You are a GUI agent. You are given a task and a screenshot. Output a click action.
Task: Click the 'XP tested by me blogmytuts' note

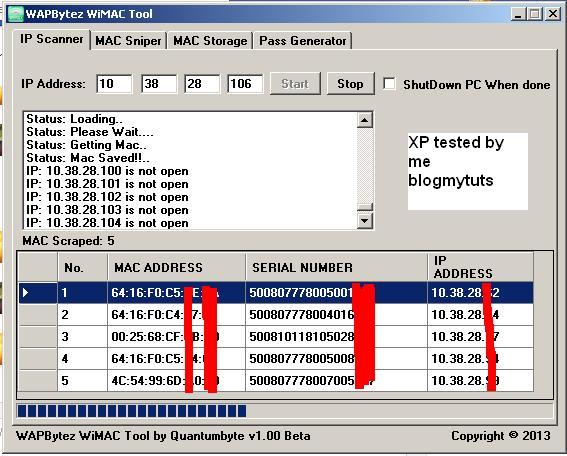coord(468,171)
